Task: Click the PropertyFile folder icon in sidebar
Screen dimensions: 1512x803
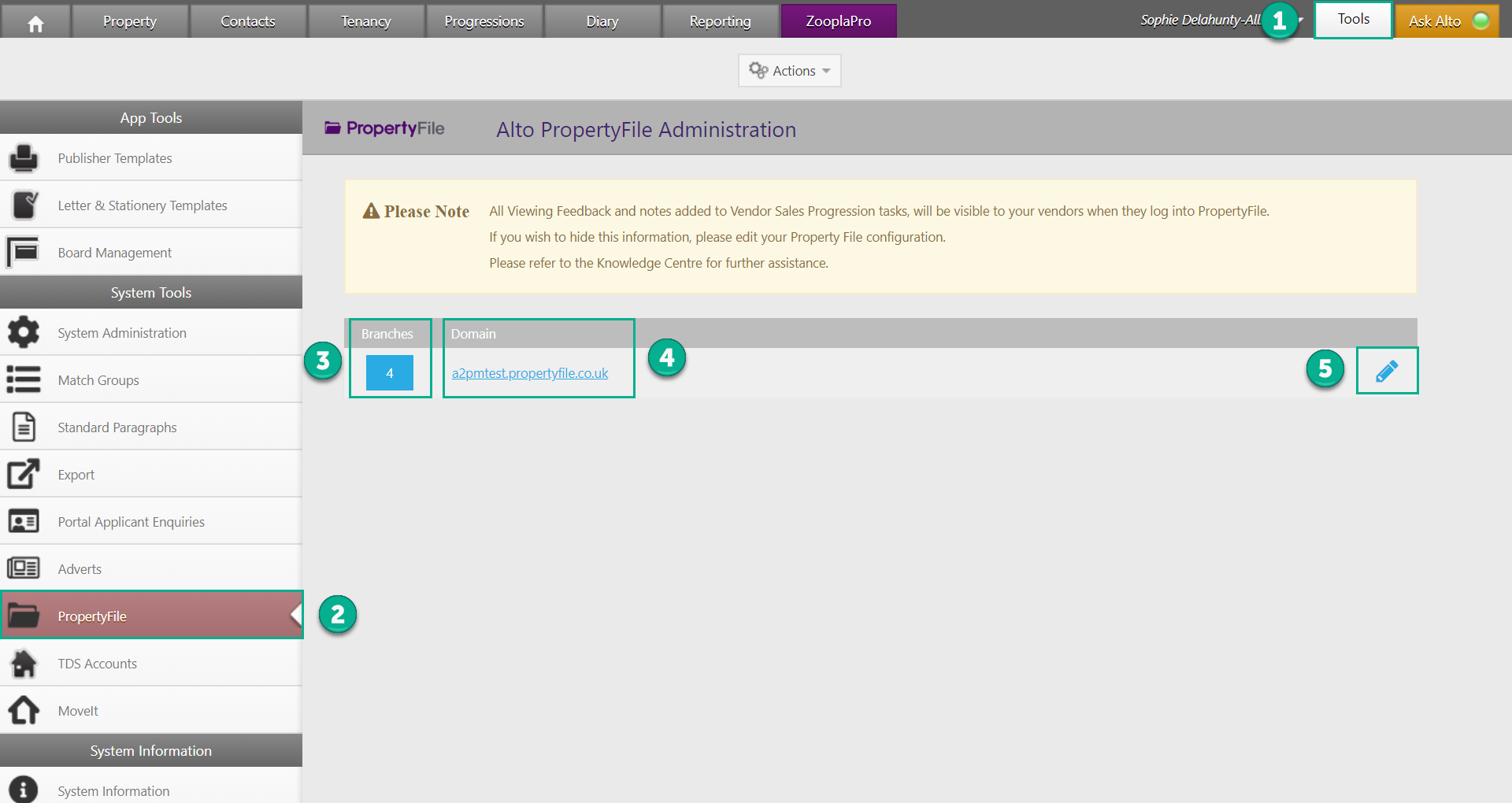Action: click(24, 616)
